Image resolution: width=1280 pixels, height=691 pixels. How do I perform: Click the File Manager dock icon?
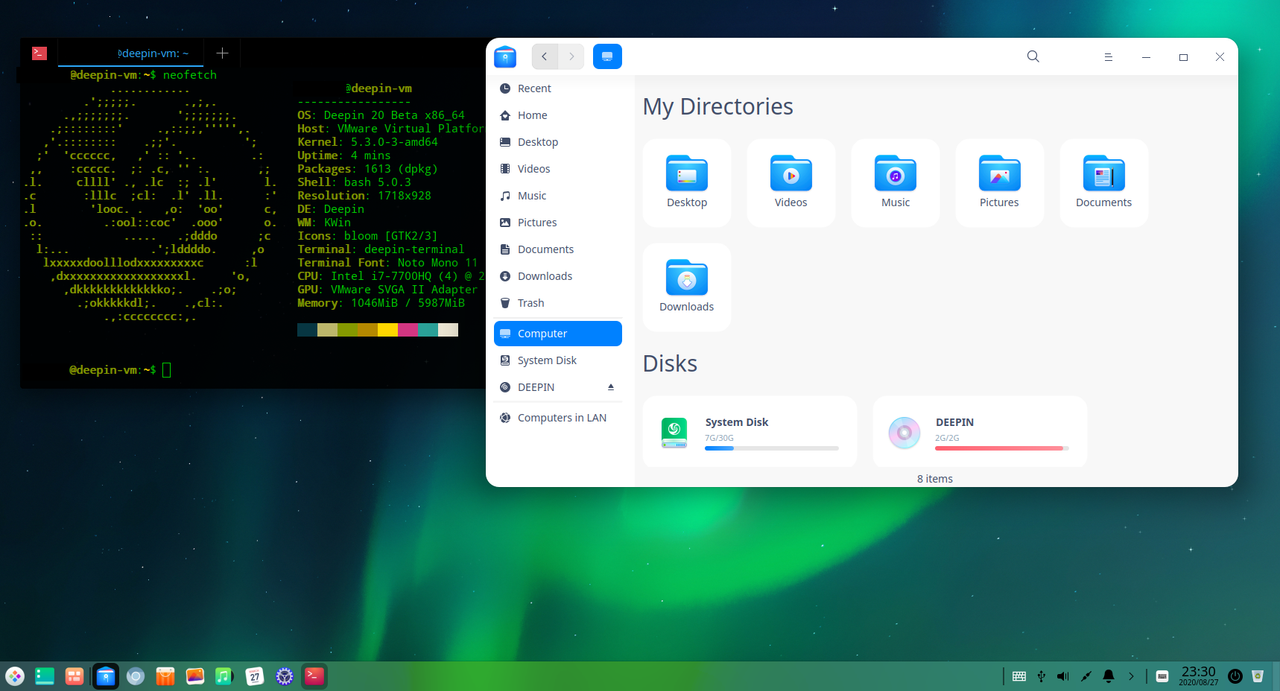105,676
